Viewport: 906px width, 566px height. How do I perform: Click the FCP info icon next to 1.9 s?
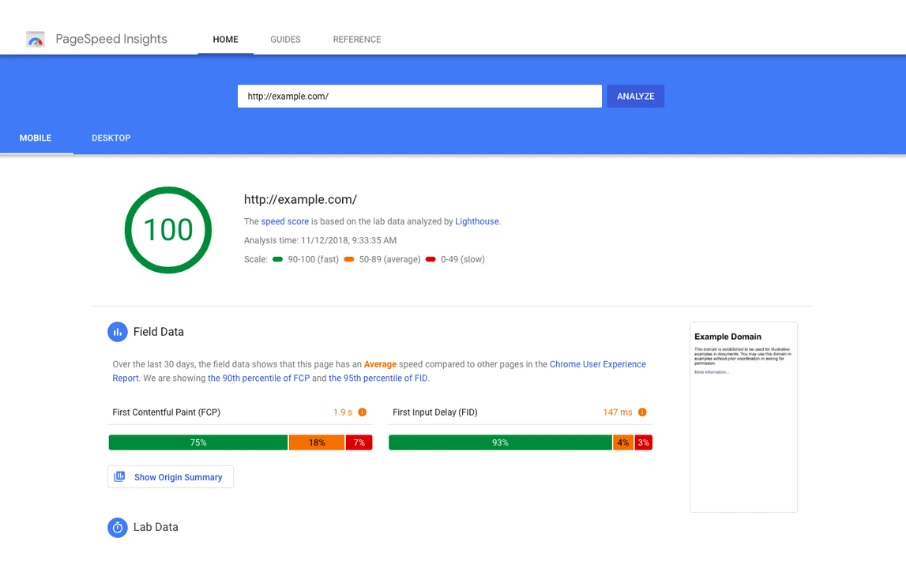[x=362, y=412]
